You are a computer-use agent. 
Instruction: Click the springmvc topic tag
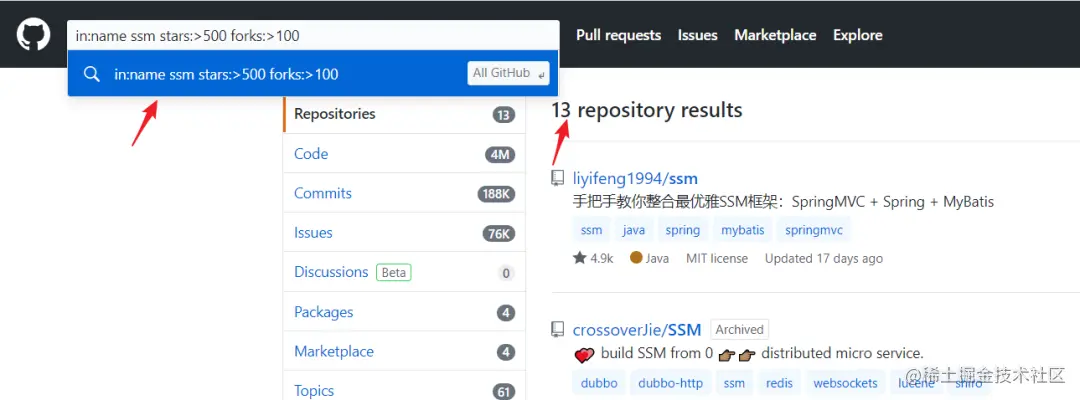coord(814,230)
